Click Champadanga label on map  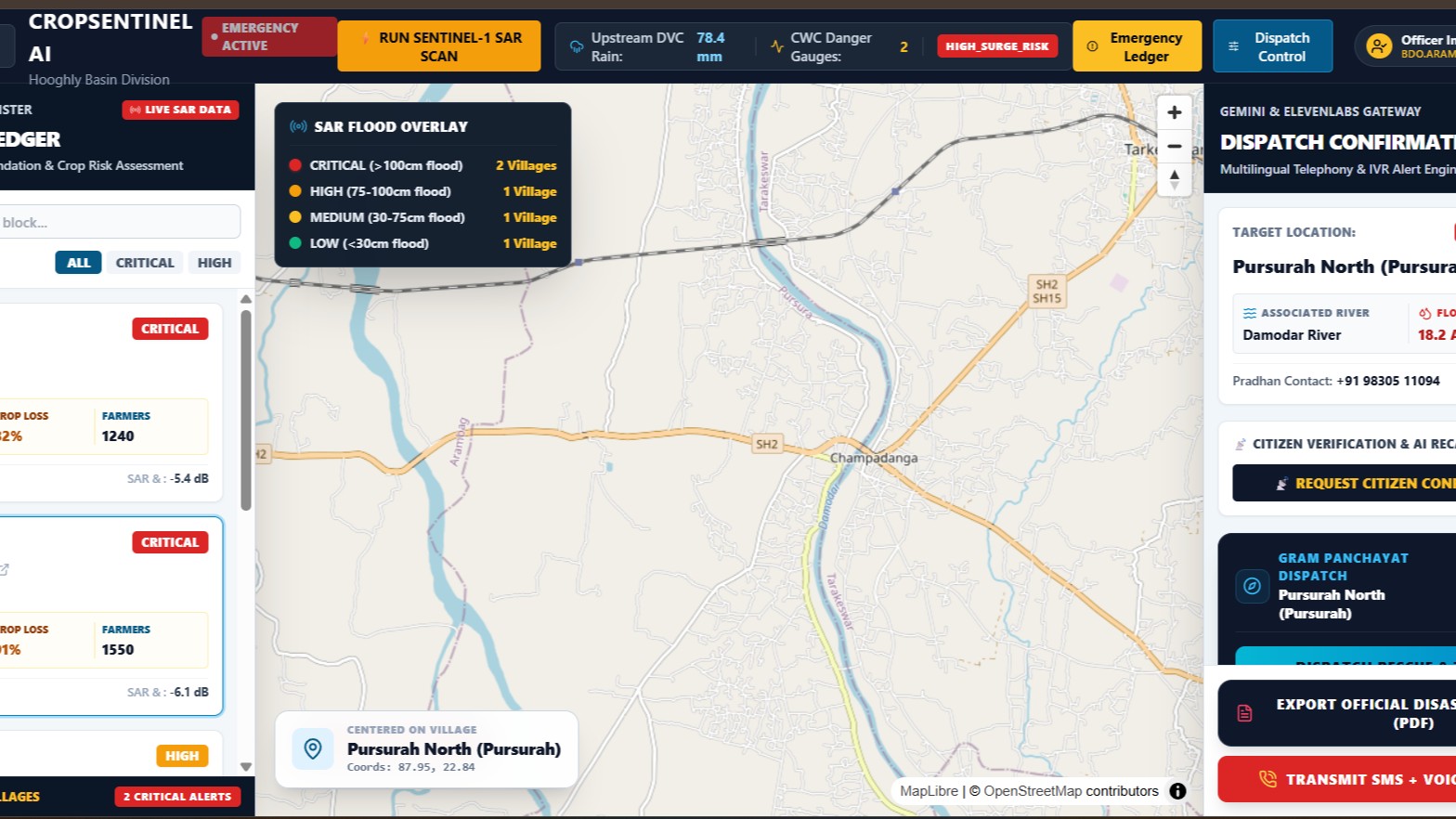click(874, 458)
